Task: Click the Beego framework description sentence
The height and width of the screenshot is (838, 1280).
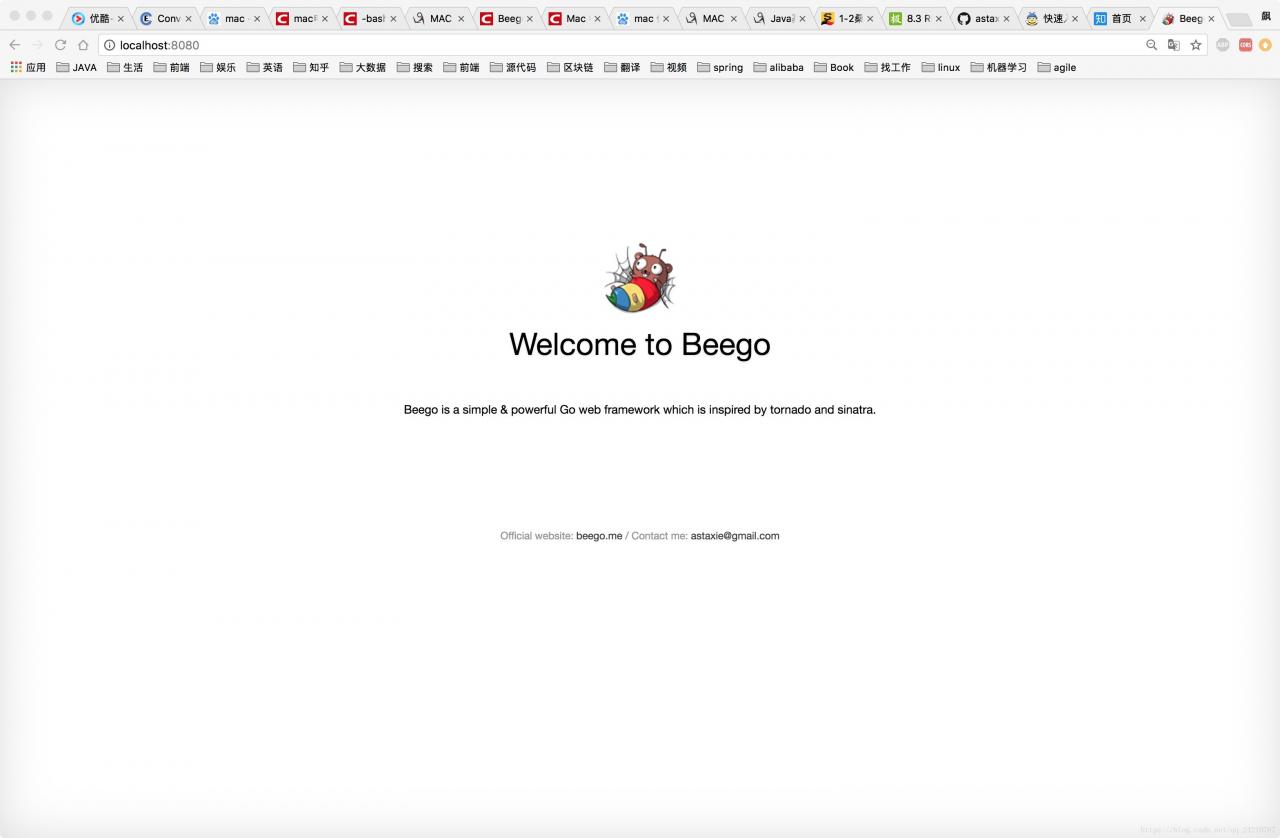Action: pyautogui.click(x=640, y=410)
